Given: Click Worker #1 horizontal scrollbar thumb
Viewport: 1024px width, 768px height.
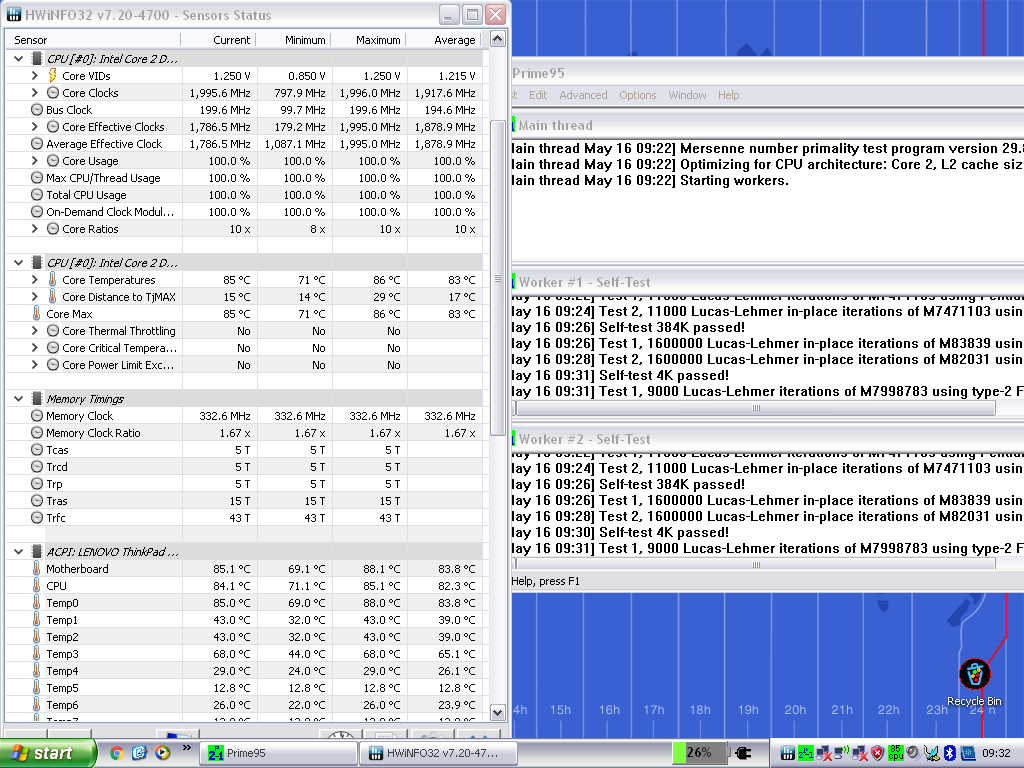Looking at the screenshot, I should 756,408.
